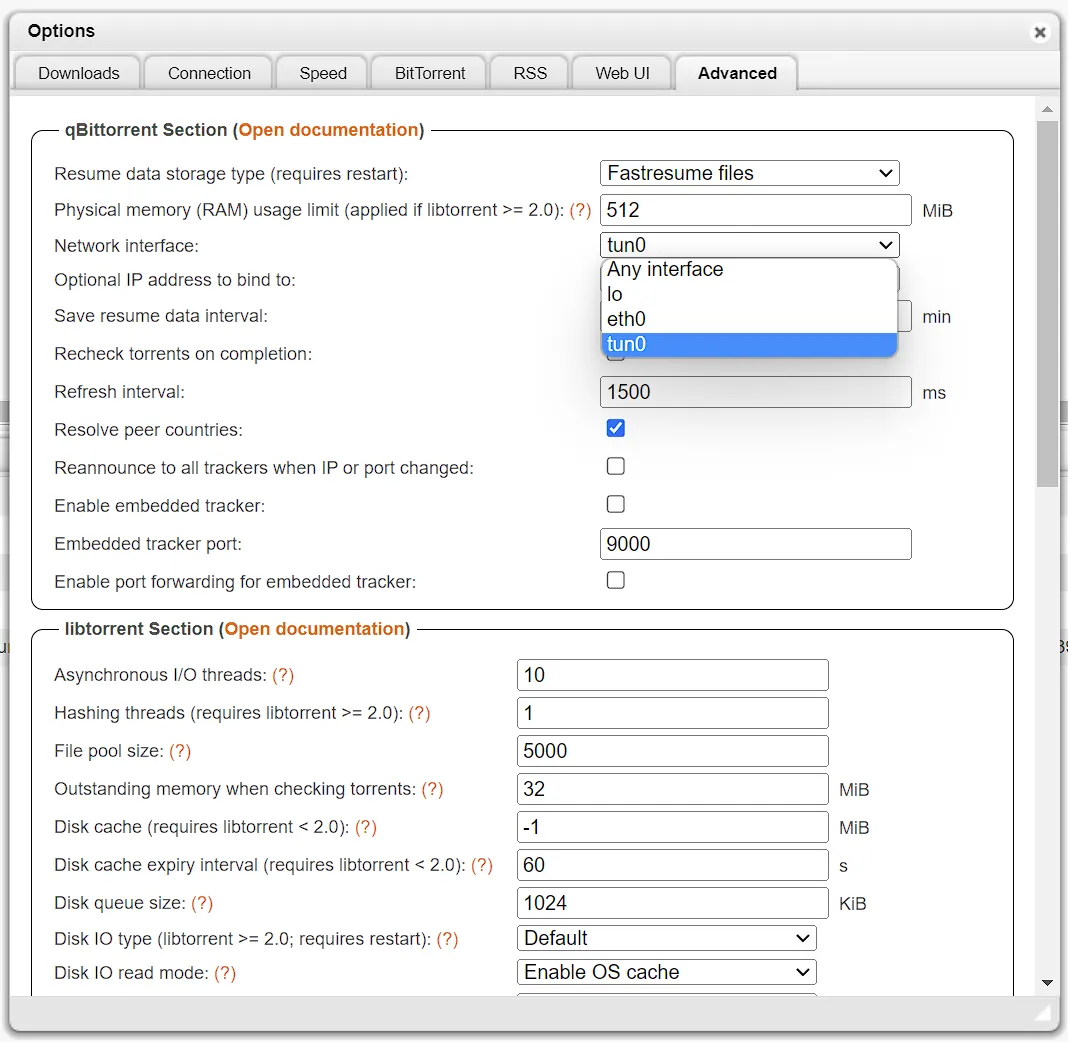
Task: Open Resume data storage type dropdown
Action: (x=749, y=173)
